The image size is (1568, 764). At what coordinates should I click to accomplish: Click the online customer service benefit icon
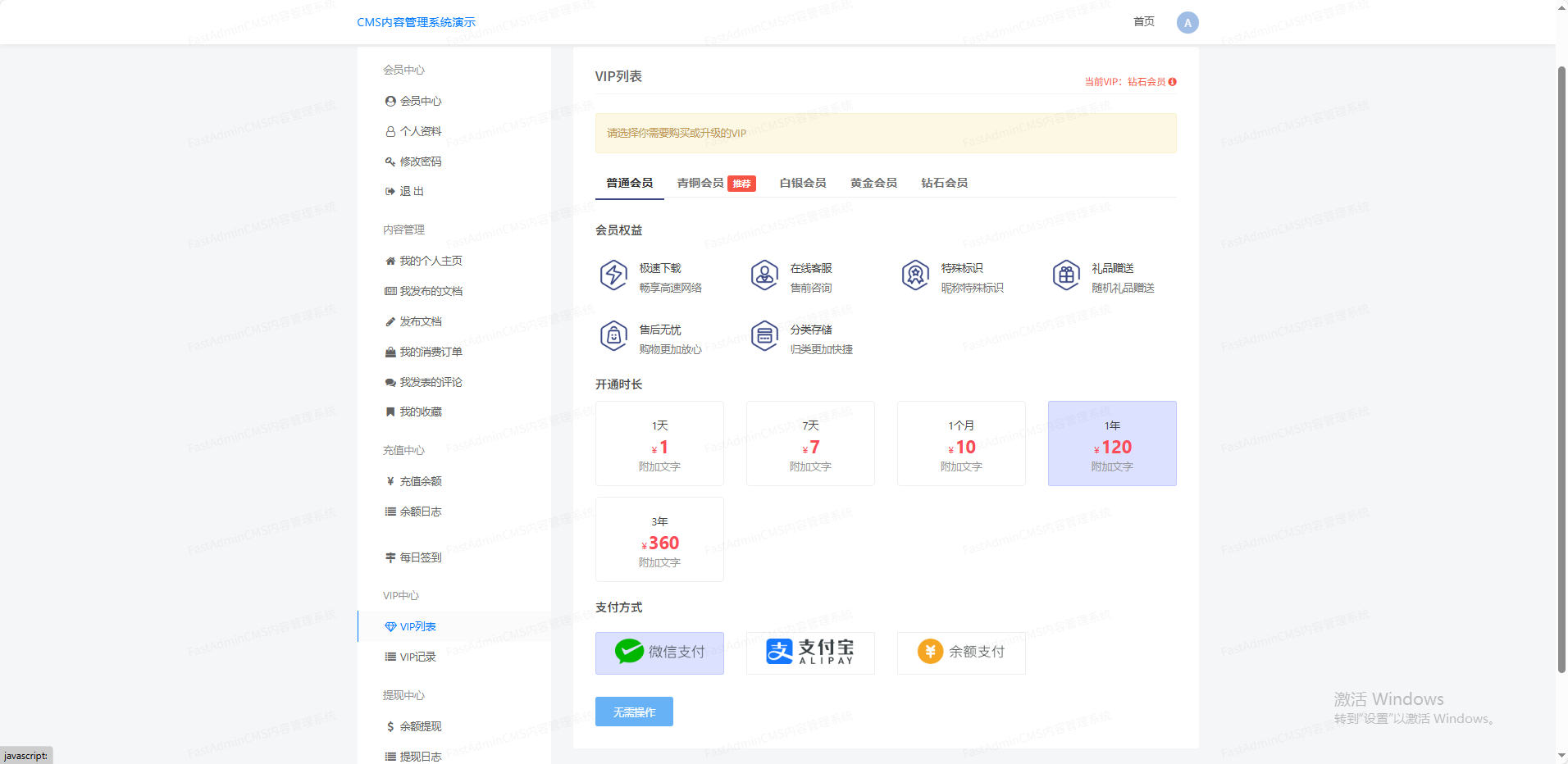click(x=764, y=275)
